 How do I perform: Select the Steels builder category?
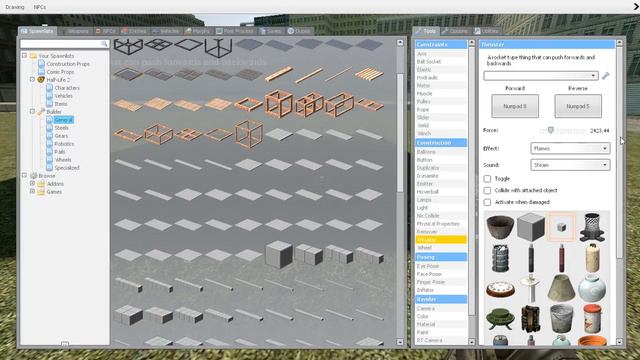61,128
